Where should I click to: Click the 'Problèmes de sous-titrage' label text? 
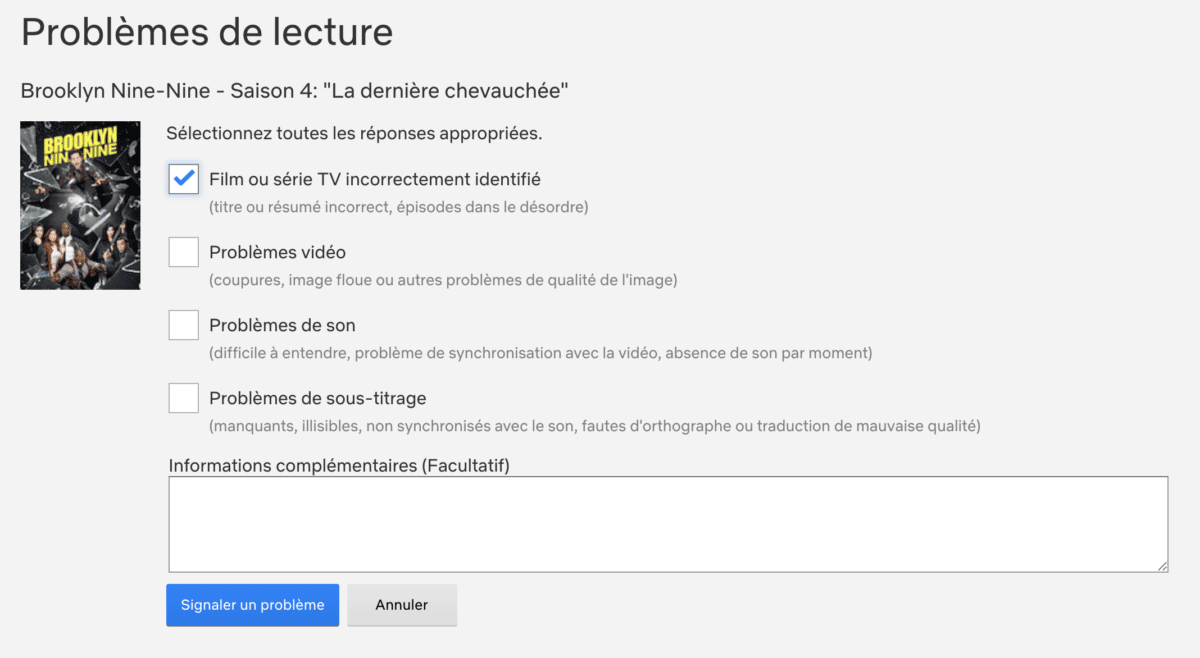point(318,398)
